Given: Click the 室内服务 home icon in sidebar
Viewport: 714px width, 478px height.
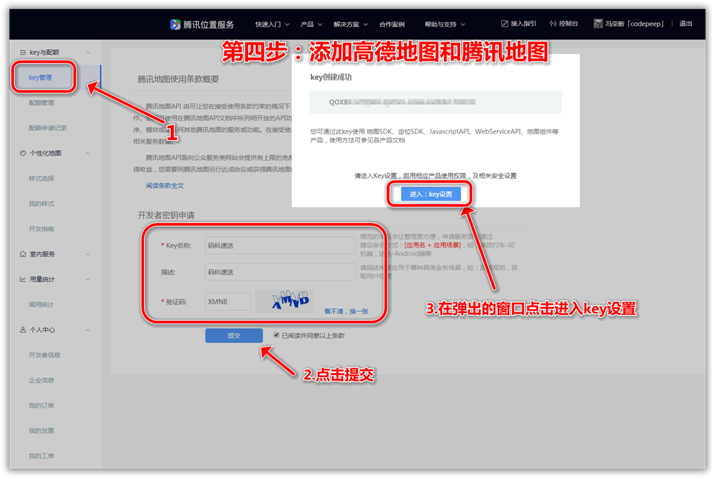Looking at the screenshot, I should [23, 254].
